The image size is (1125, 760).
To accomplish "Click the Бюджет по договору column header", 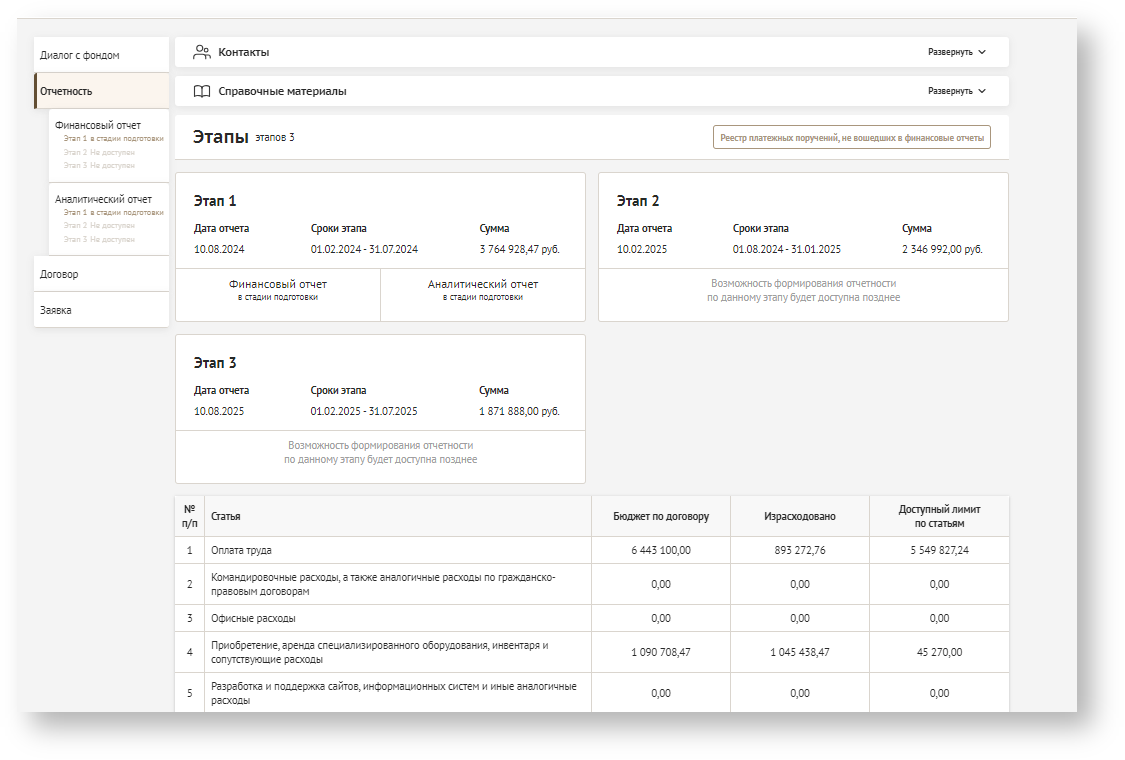I will [x=661, y=516].
